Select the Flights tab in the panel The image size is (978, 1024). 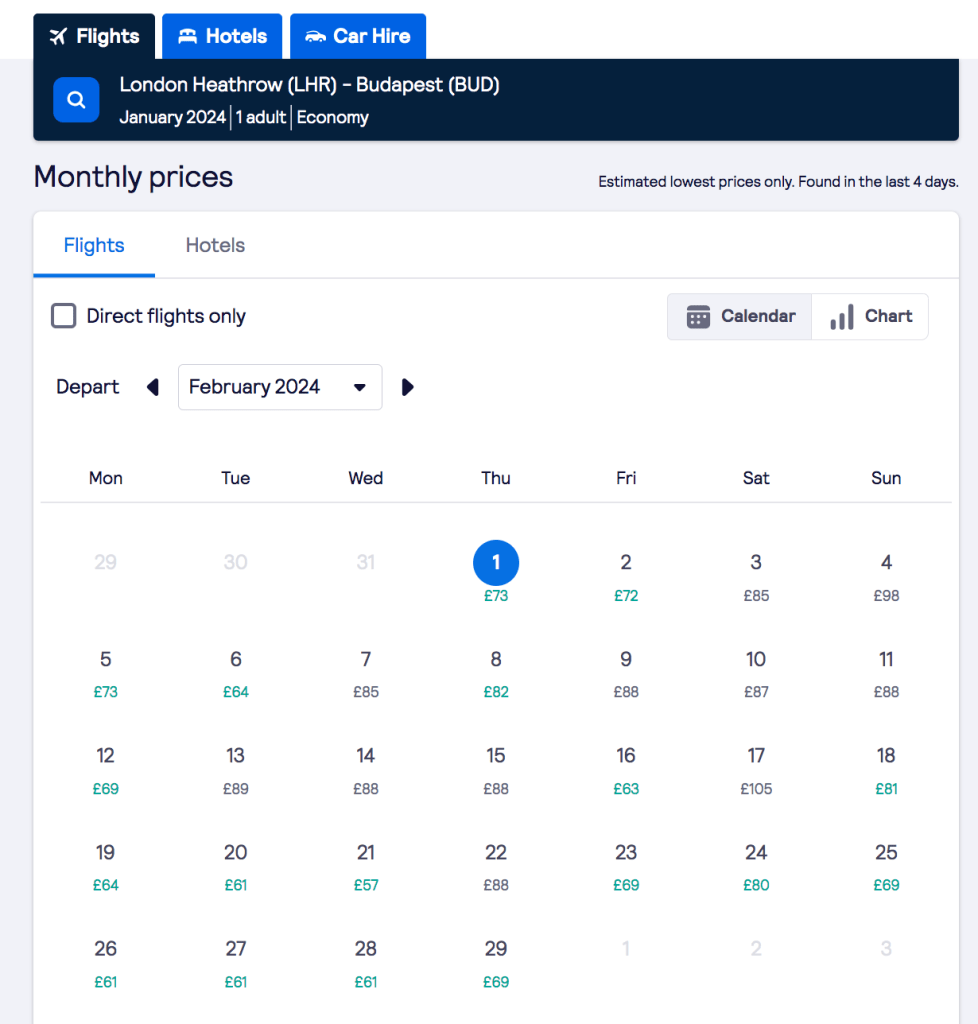93,245
